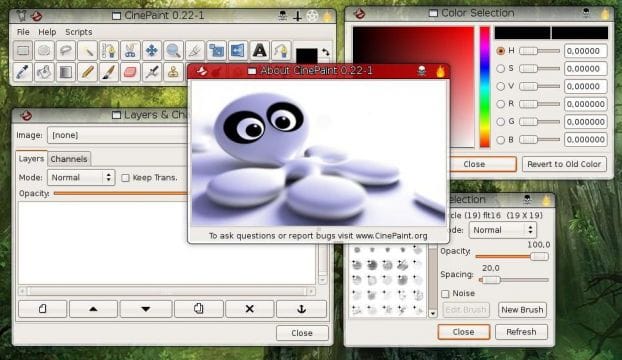Enable the Keep Trans. checkbox
The height and width of the screenshot is (360, 622).
tap(125, 178)
